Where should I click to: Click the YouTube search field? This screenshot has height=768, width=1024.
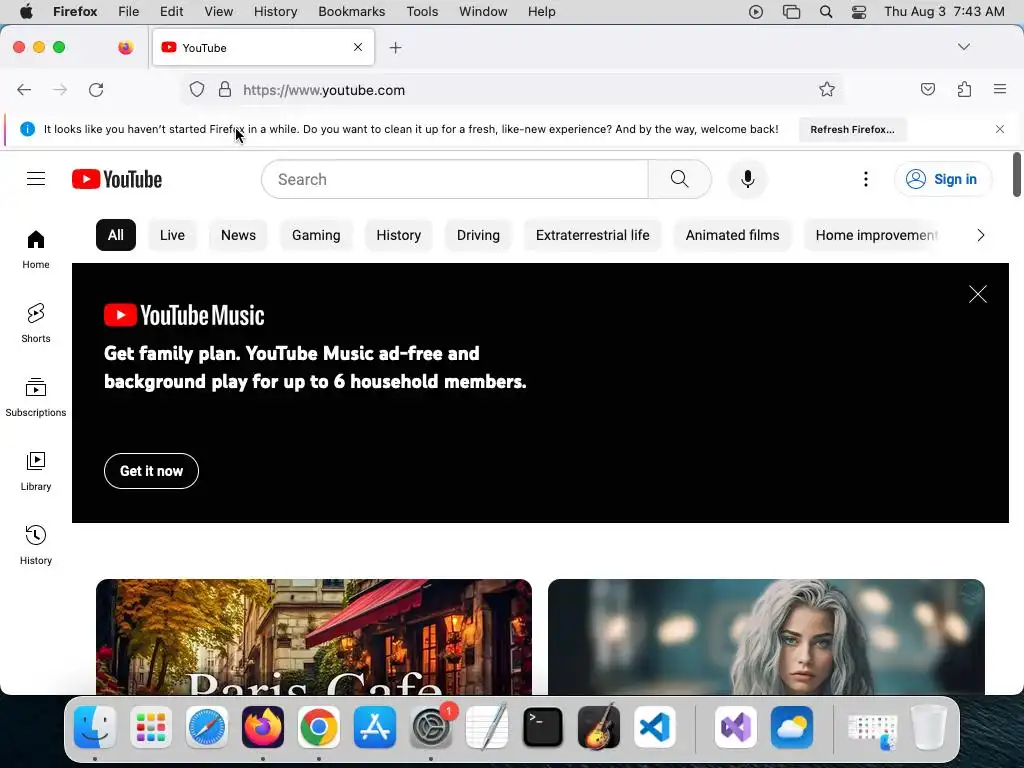tap(455, 179)
